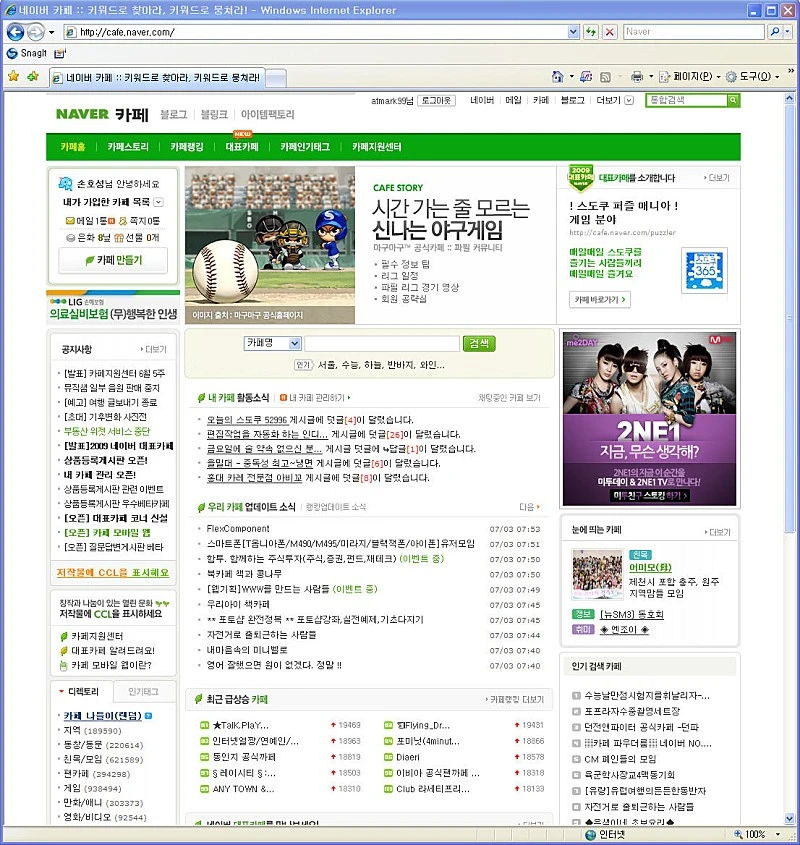Click the 다음 link in cafe updates
800x845 pixels.
tap(529, 507)
